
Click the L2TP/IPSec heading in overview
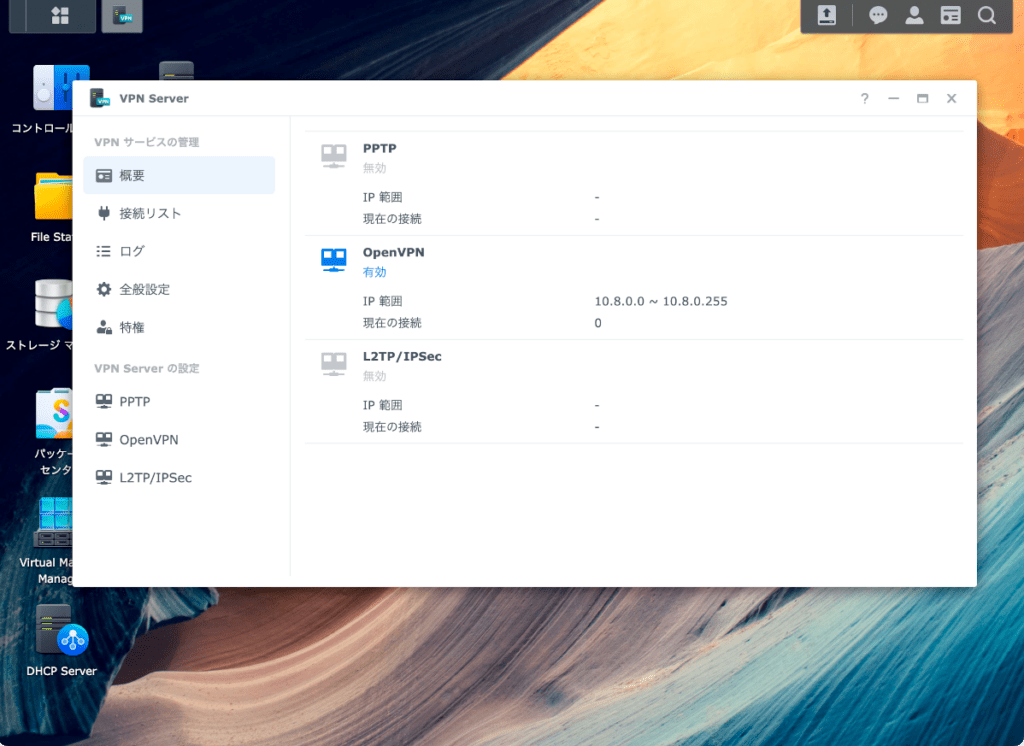402,356
